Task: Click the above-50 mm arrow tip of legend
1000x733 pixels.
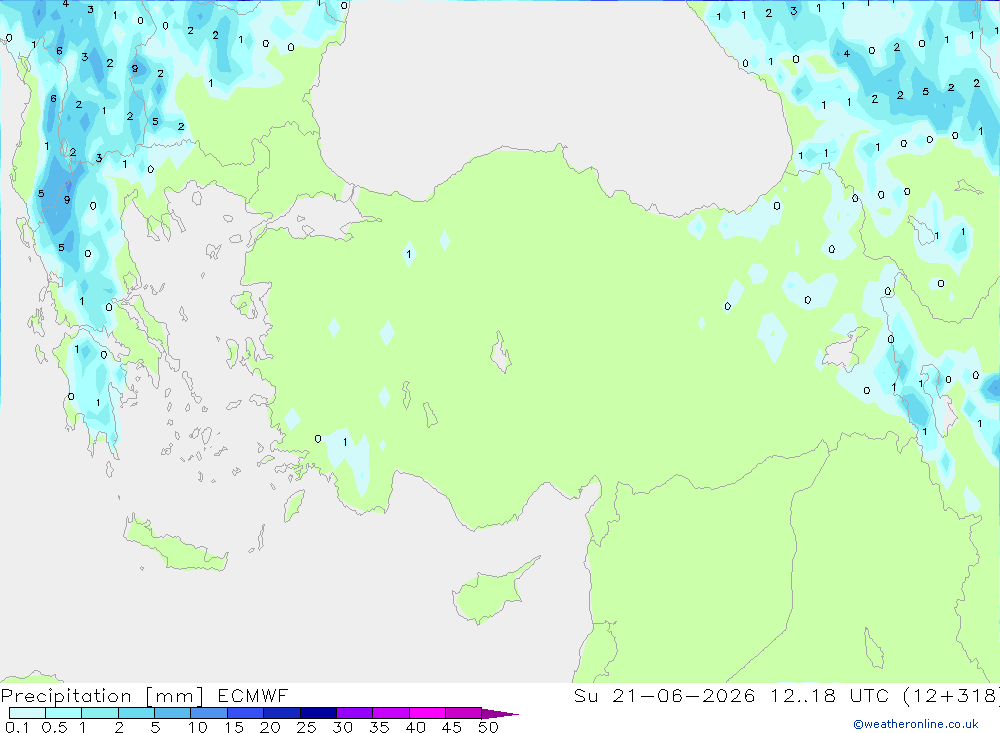Action: pyautogui.click(x=500, y=713)
